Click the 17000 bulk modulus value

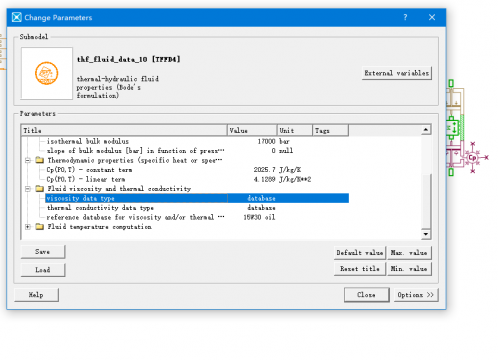point(266,141)
